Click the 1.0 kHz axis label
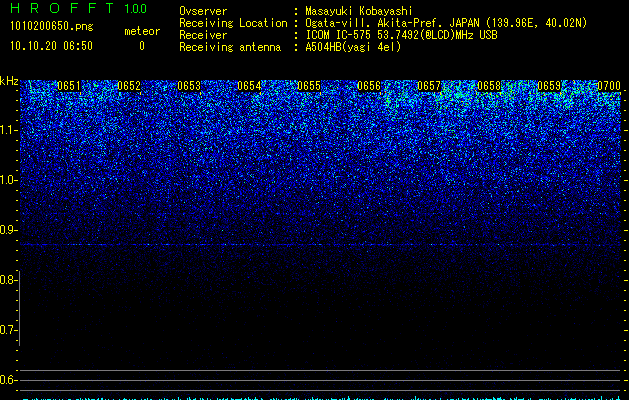Viewport: 629px width, 400px height. tap(7, 181)
